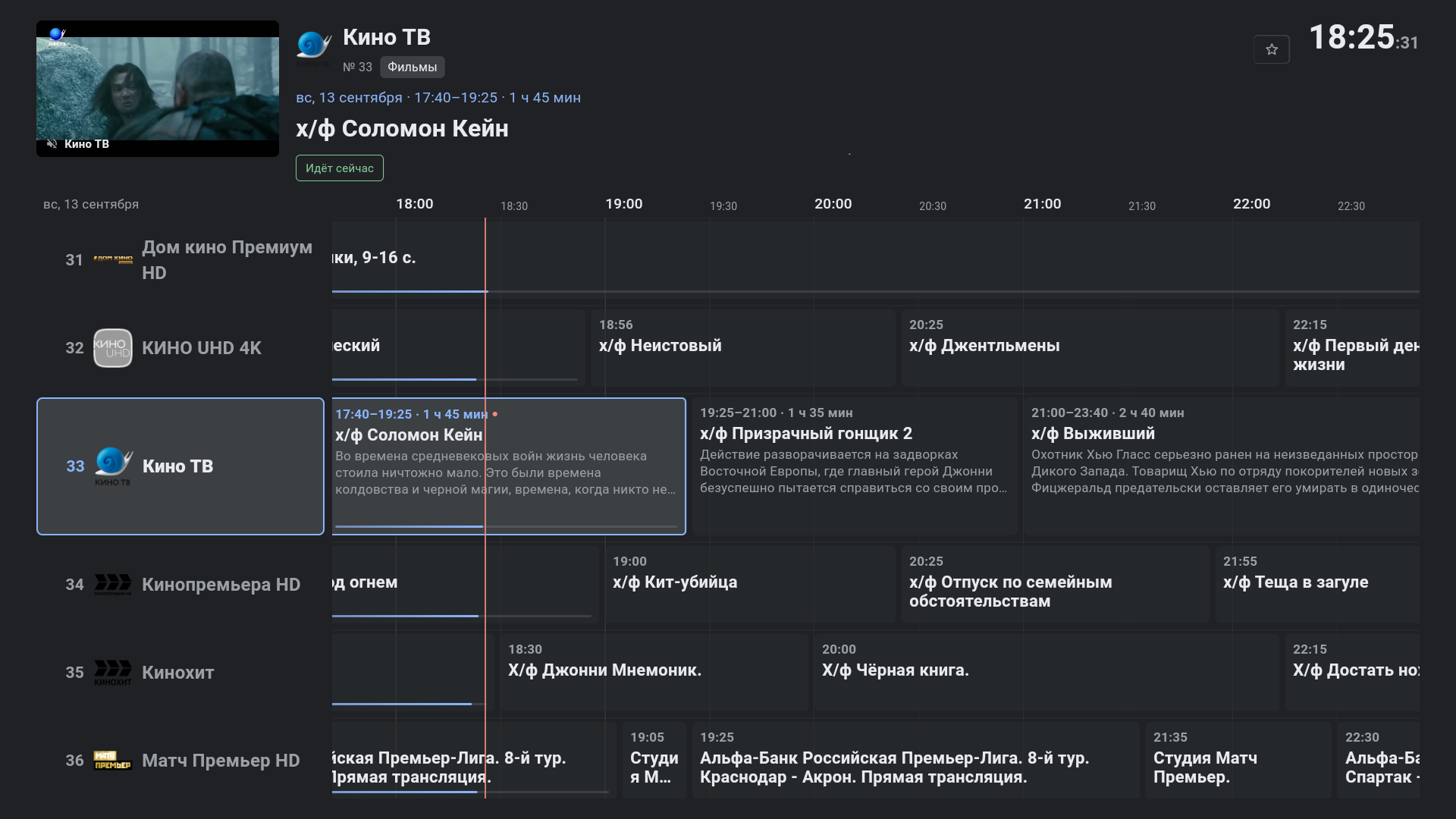Select the Матч Премьер HD channel logo
This screenshot has width=1456, height=819.
(113, 761)
